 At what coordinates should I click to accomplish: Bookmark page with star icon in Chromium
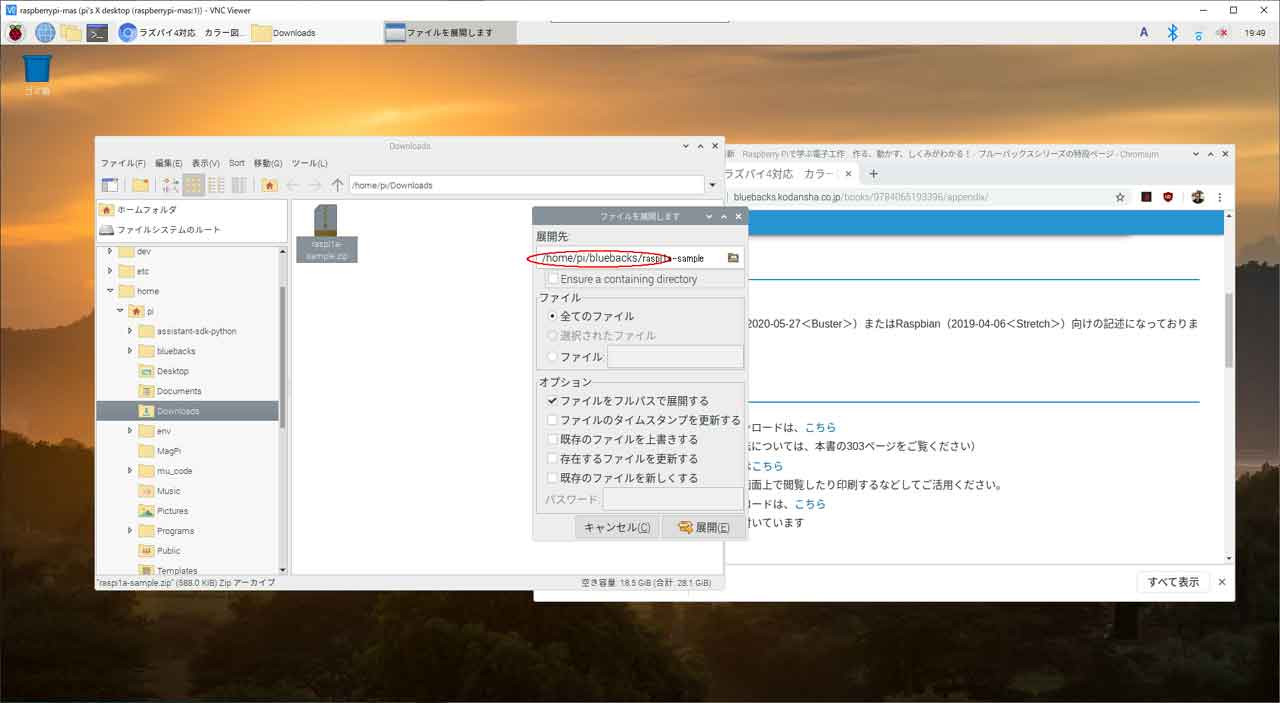[1120, 197]
